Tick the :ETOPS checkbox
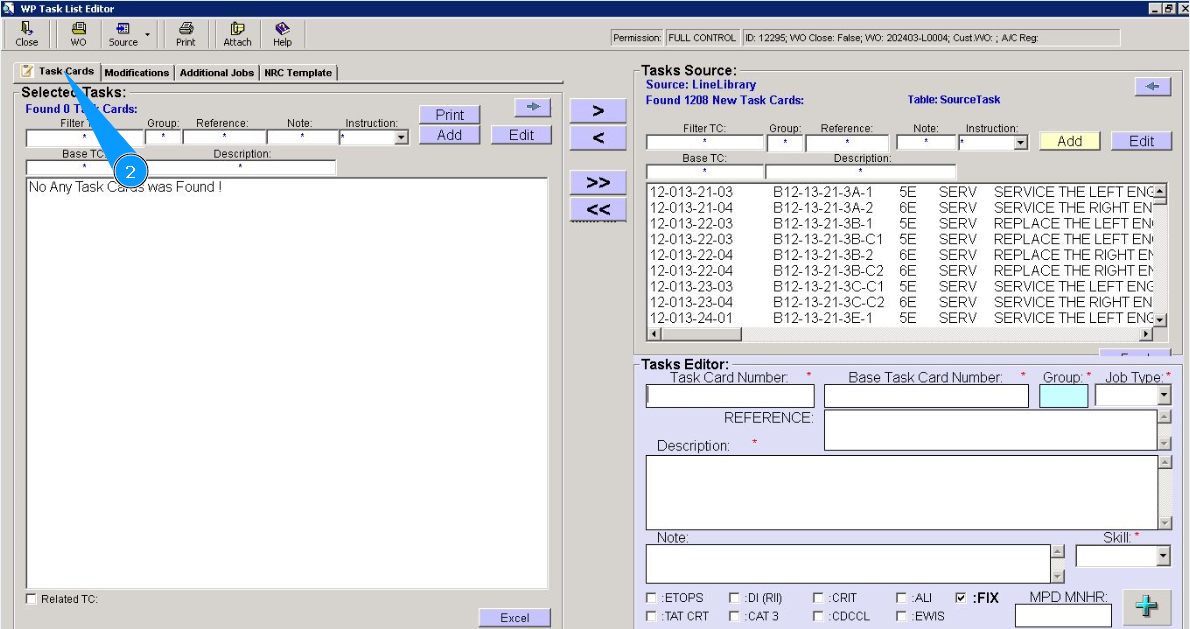 (652, 598)
